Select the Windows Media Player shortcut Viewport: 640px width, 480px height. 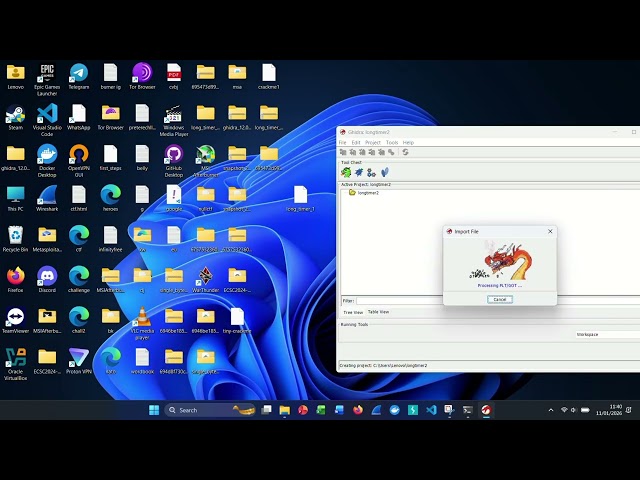174,120
